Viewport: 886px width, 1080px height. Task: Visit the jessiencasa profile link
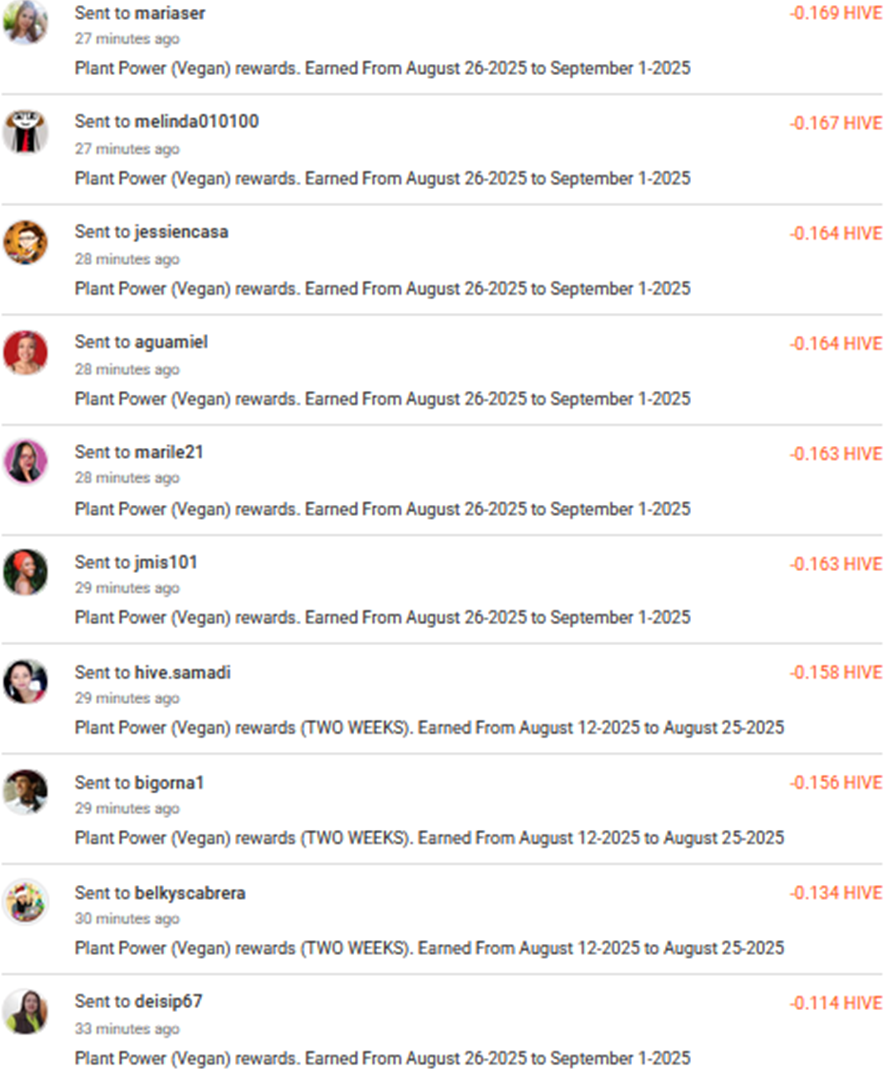tap(181, 232)
